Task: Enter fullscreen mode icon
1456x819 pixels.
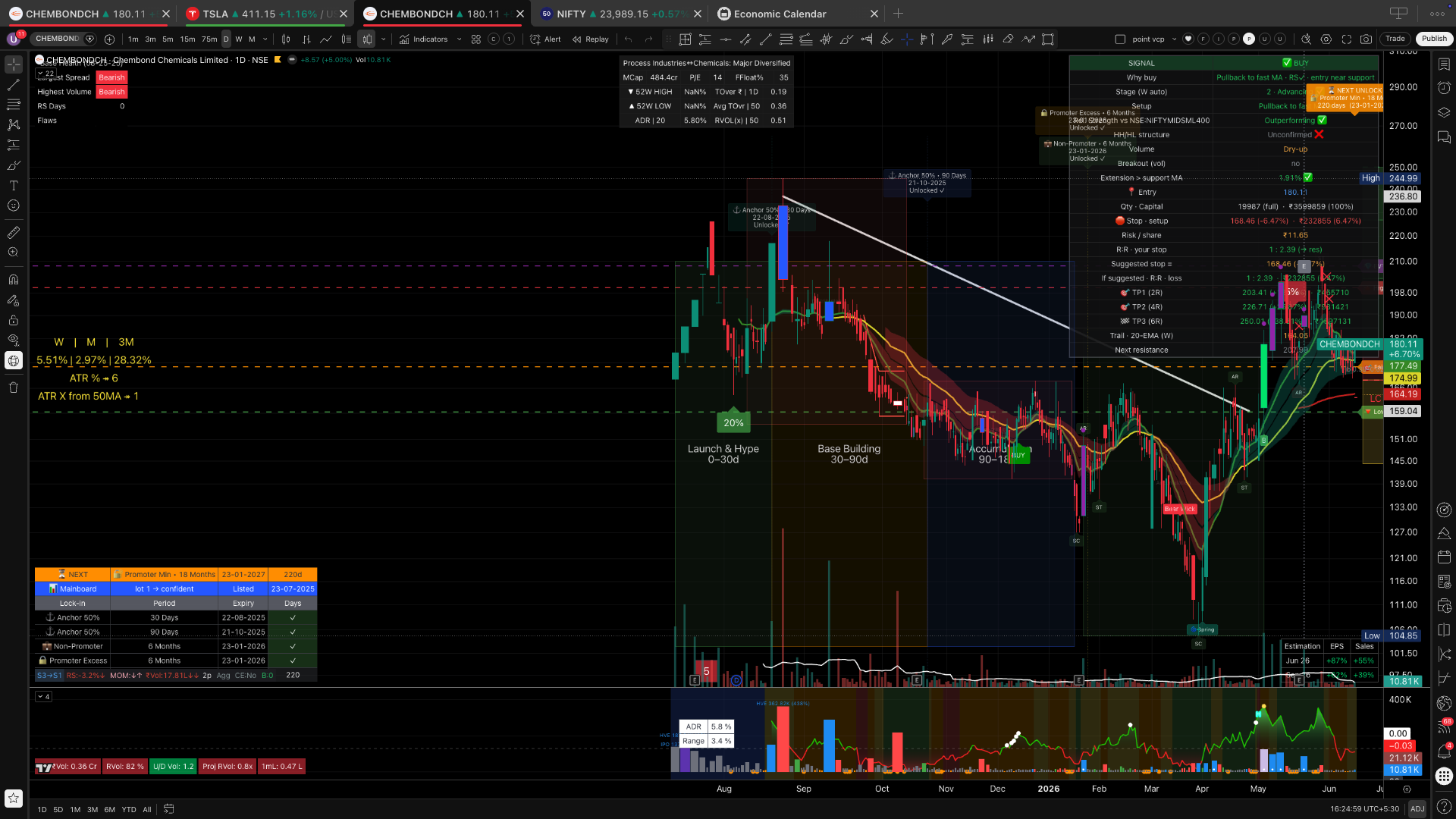Action: (x=1346, y=39)
